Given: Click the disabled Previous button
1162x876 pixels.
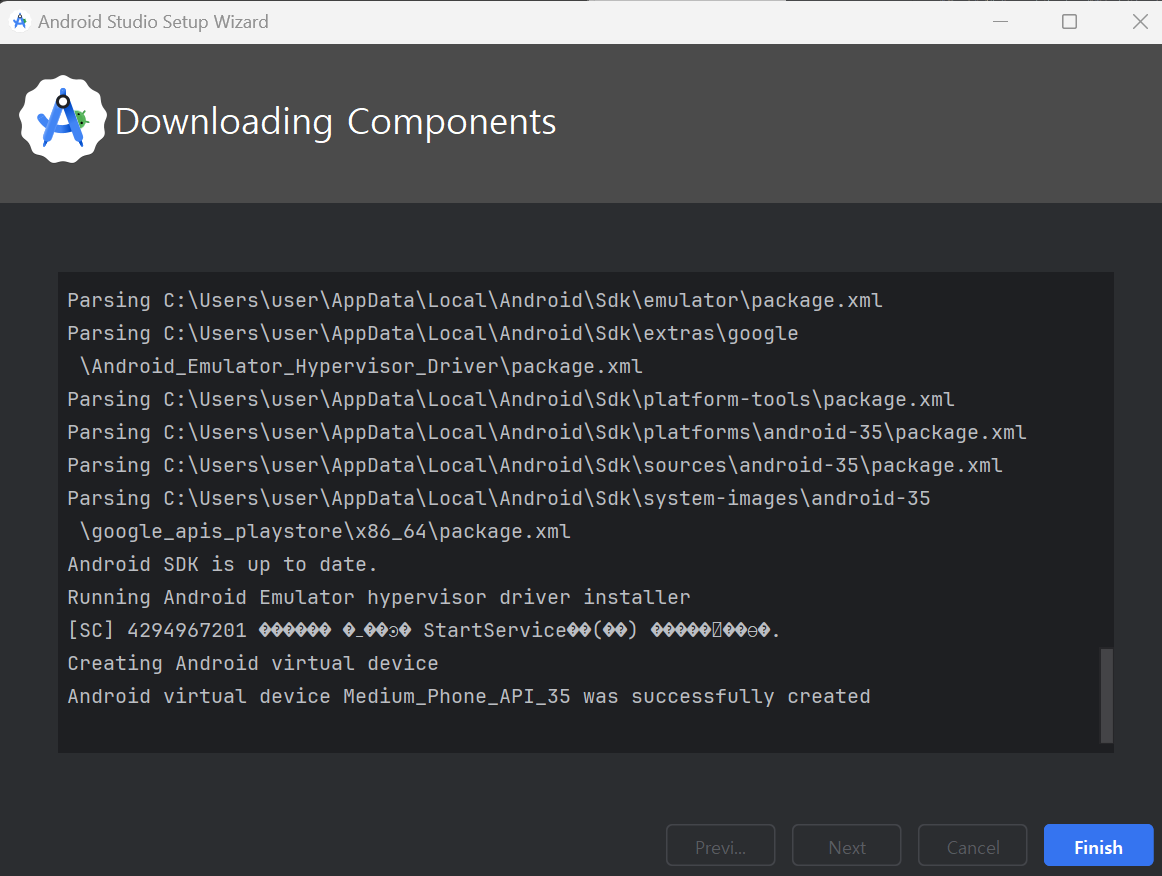Looking at the screenshot, I should click(x=720, y=846).
